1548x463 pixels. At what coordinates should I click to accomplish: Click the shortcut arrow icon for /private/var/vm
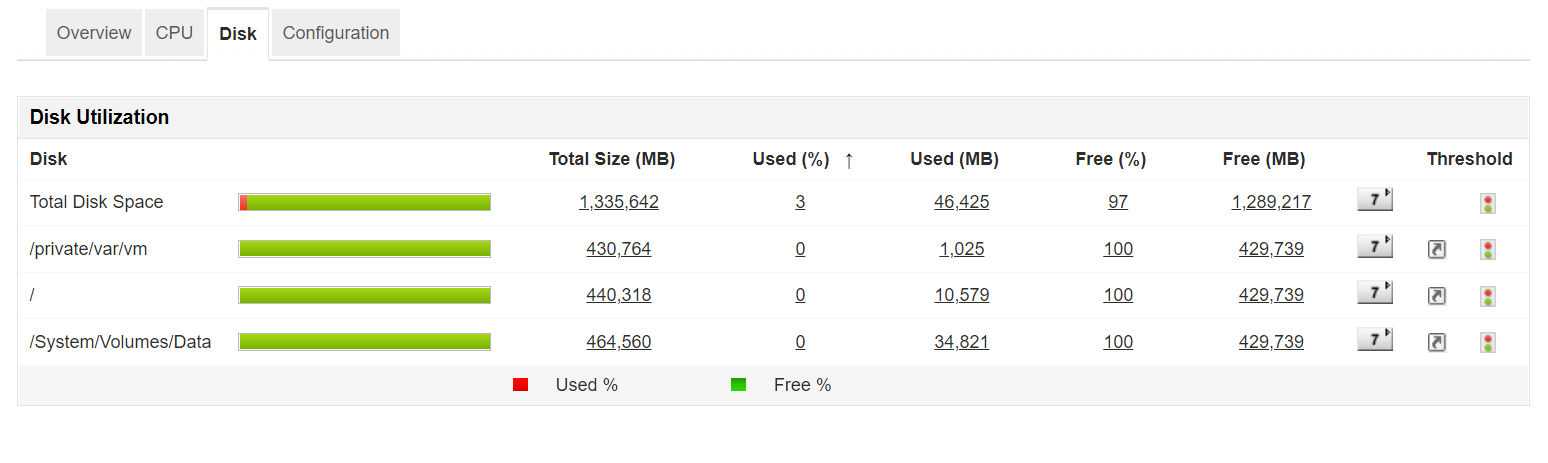pyautogui.click(x=1436, y=249)
